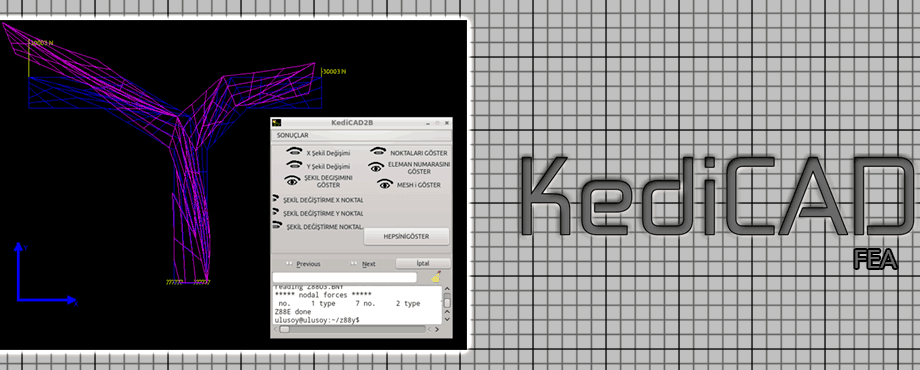Click the HEPSİNİGÖSTER button
This screenshot has height=370, width=920.
coord(407,237)
